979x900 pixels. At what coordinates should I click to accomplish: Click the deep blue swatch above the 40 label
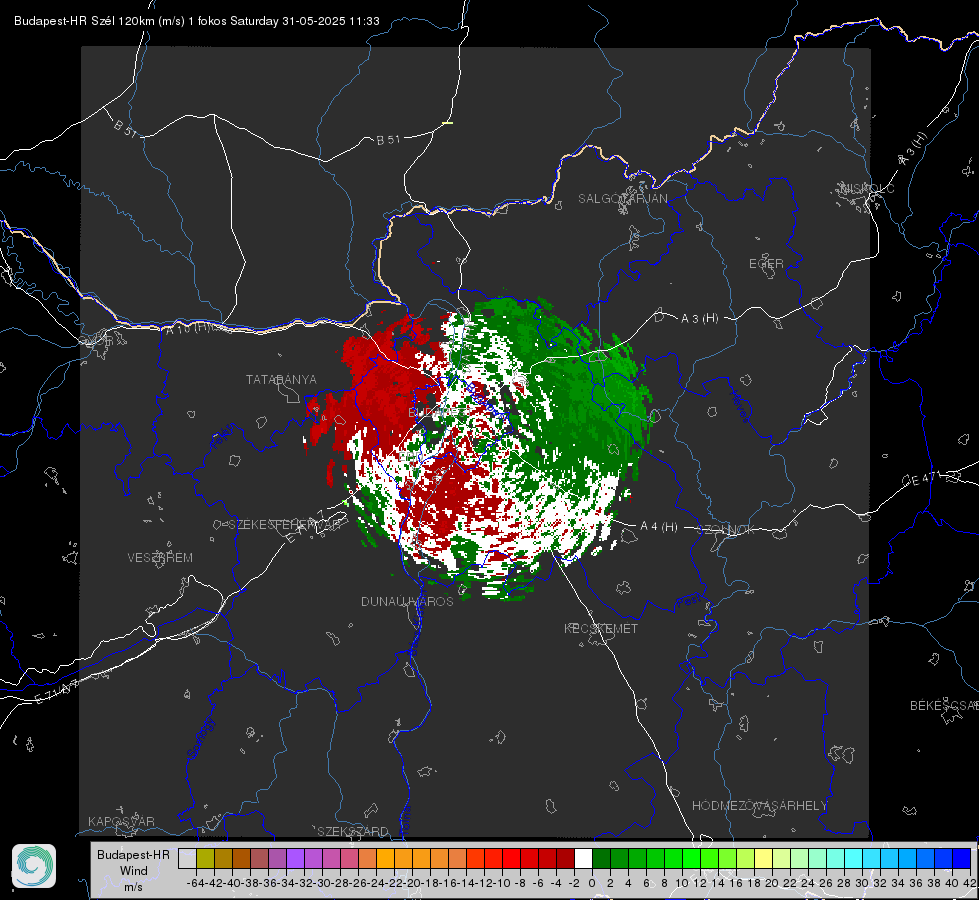[962, 858]
